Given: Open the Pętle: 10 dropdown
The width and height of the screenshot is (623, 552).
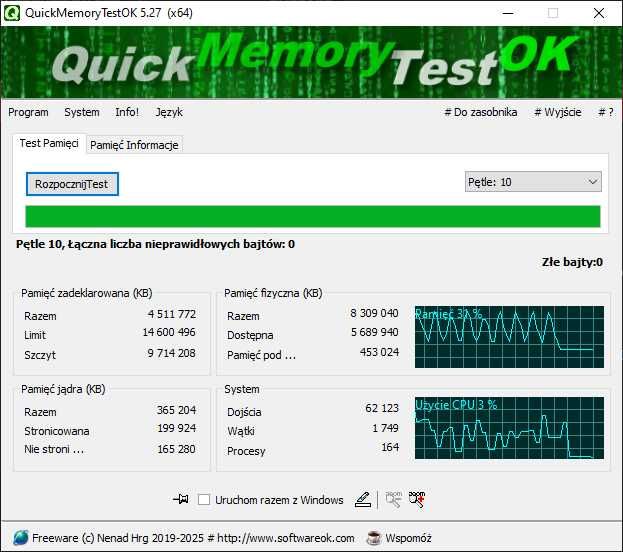Looking at the screenshot, I should 533,182.
